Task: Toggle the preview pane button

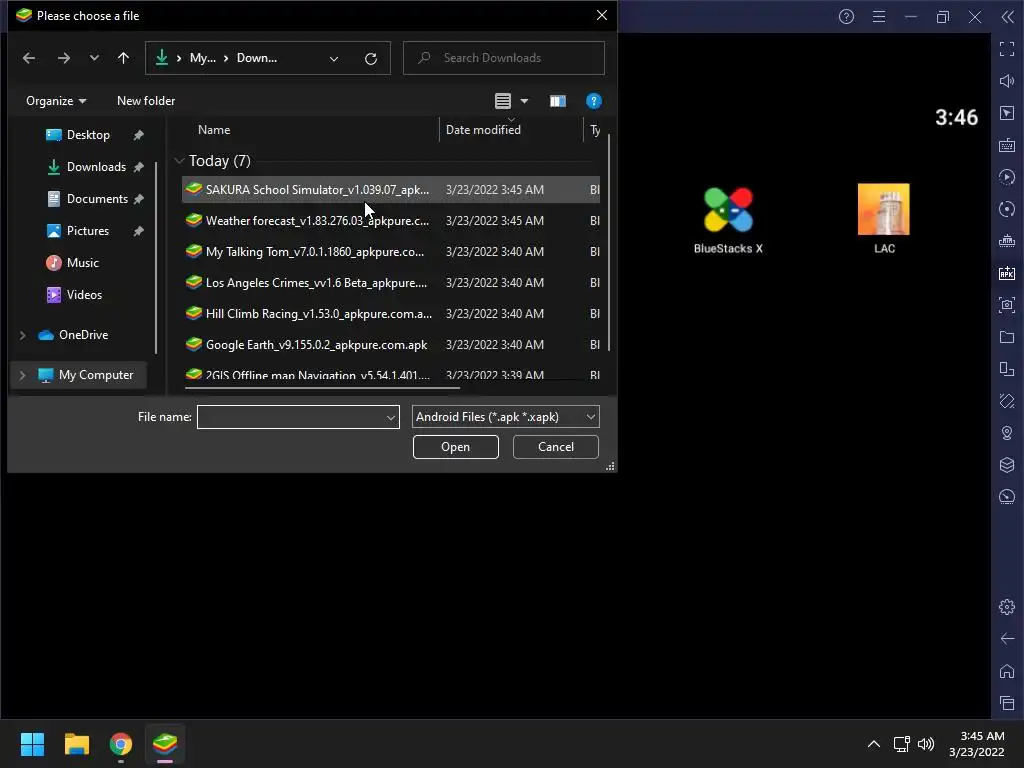Action: [558, 101]
